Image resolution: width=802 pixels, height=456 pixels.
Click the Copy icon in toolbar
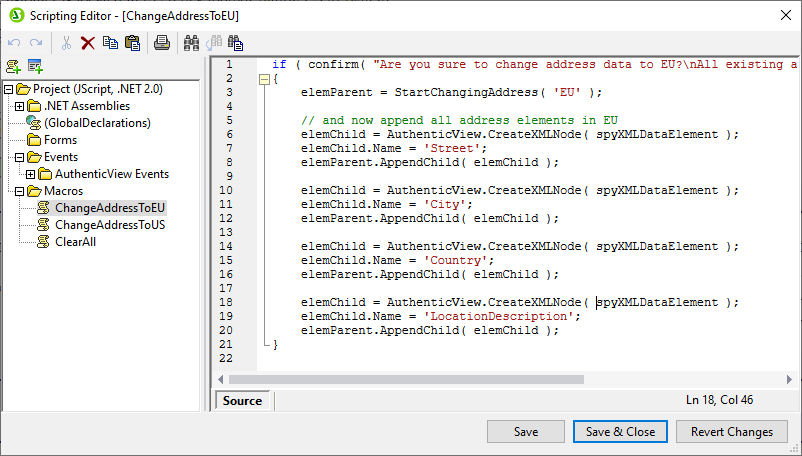point(109,42)
